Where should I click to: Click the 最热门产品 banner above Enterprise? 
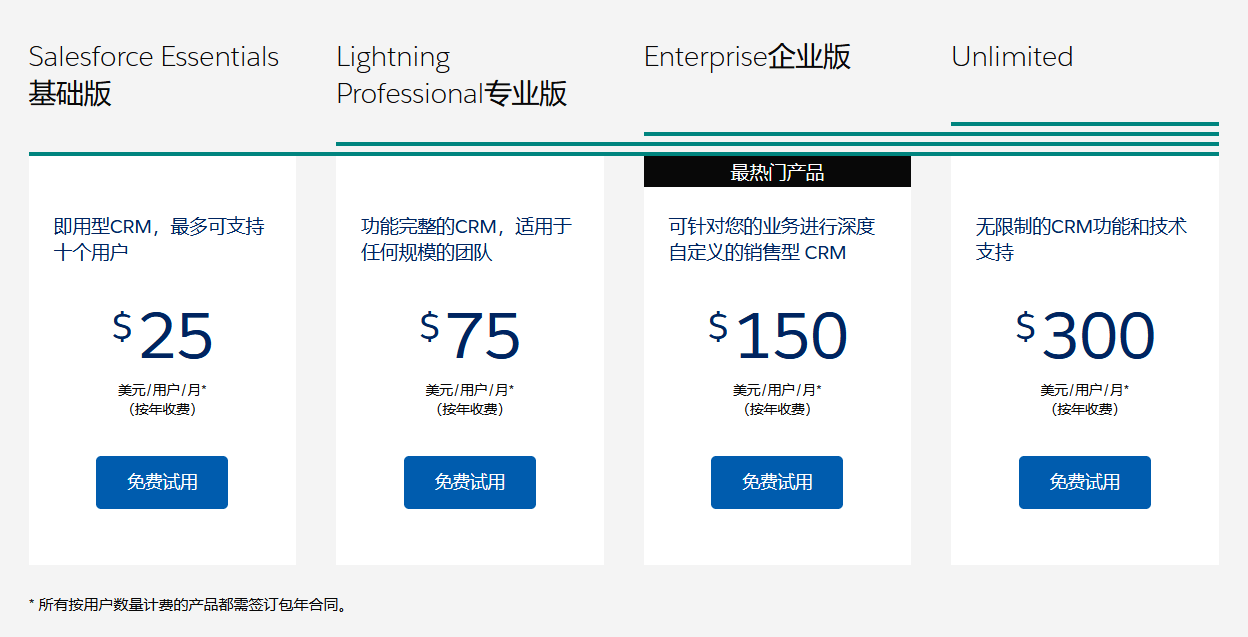(776, 171)
